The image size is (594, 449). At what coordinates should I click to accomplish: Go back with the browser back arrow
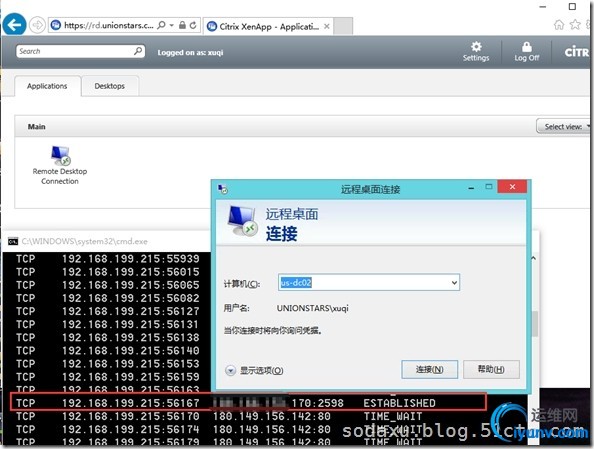[14, 25]
